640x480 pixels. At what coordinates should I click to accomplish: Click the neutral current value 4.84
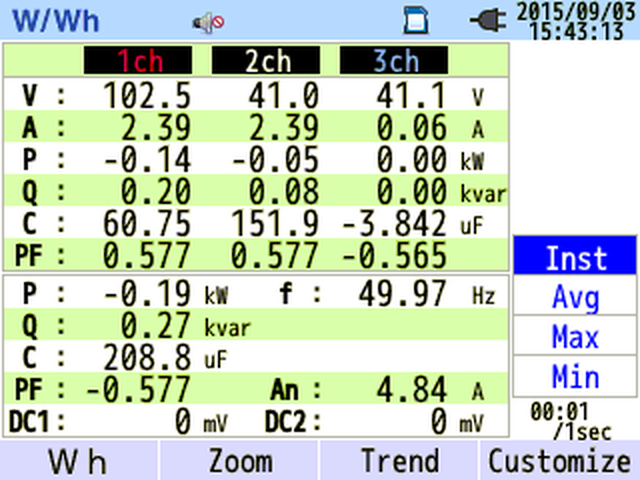(411, 389)
